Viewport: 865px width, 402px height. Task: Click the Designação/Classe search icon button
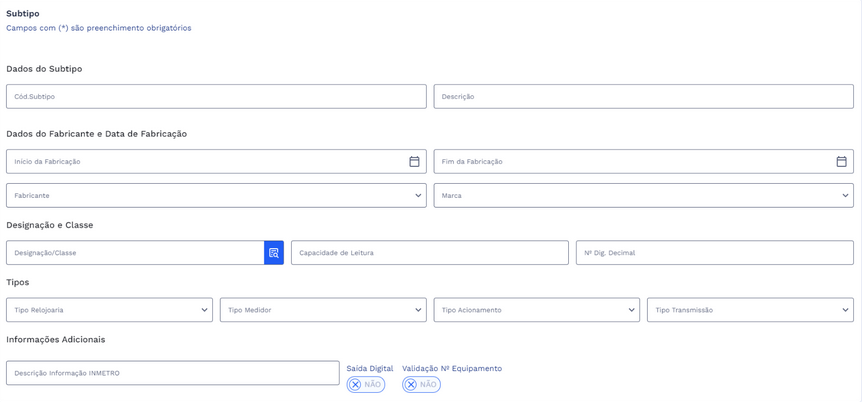pos(274,253)
